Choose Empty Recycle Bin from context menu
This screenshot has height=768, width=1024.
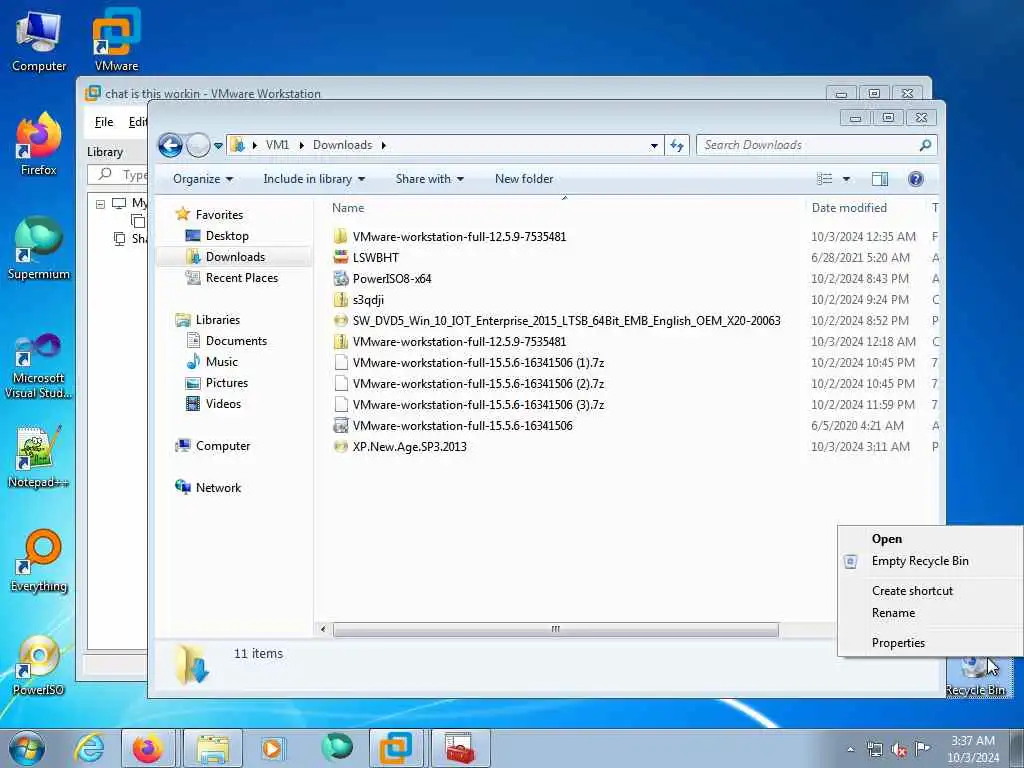[x=920, y=561]
